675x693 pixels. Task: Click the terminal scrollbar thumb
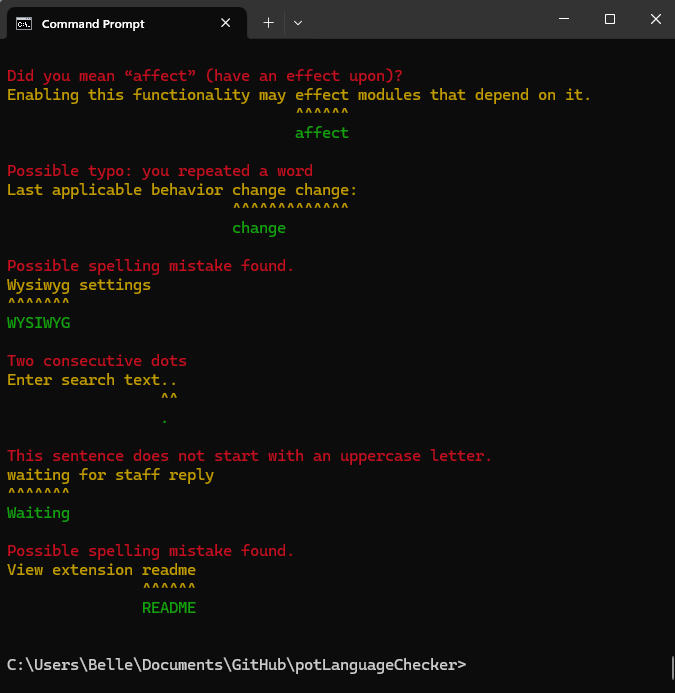pyautogui.click(x=672, y=667)
